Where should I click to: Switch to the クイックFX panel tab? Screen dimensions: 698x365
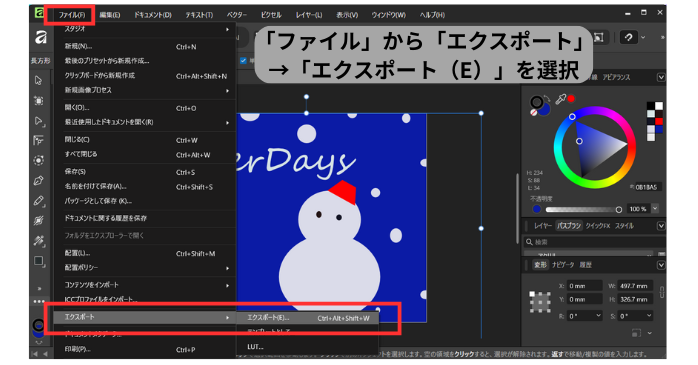[x=598, y=226]
